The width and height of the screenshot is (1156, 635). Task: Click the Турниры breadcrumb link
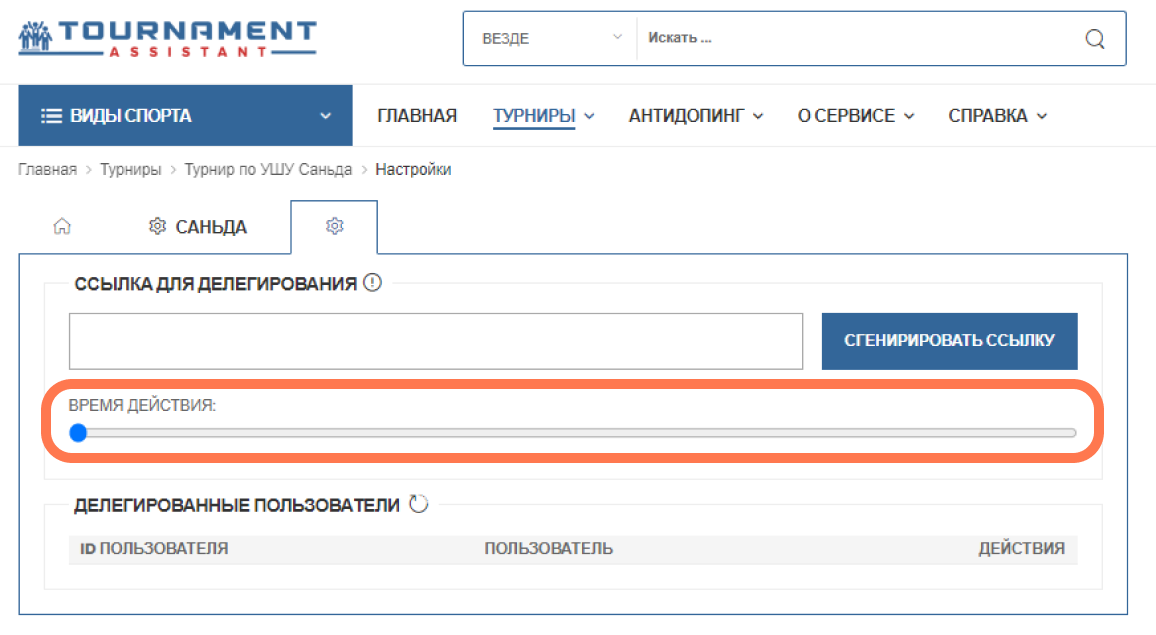[130, 170]
